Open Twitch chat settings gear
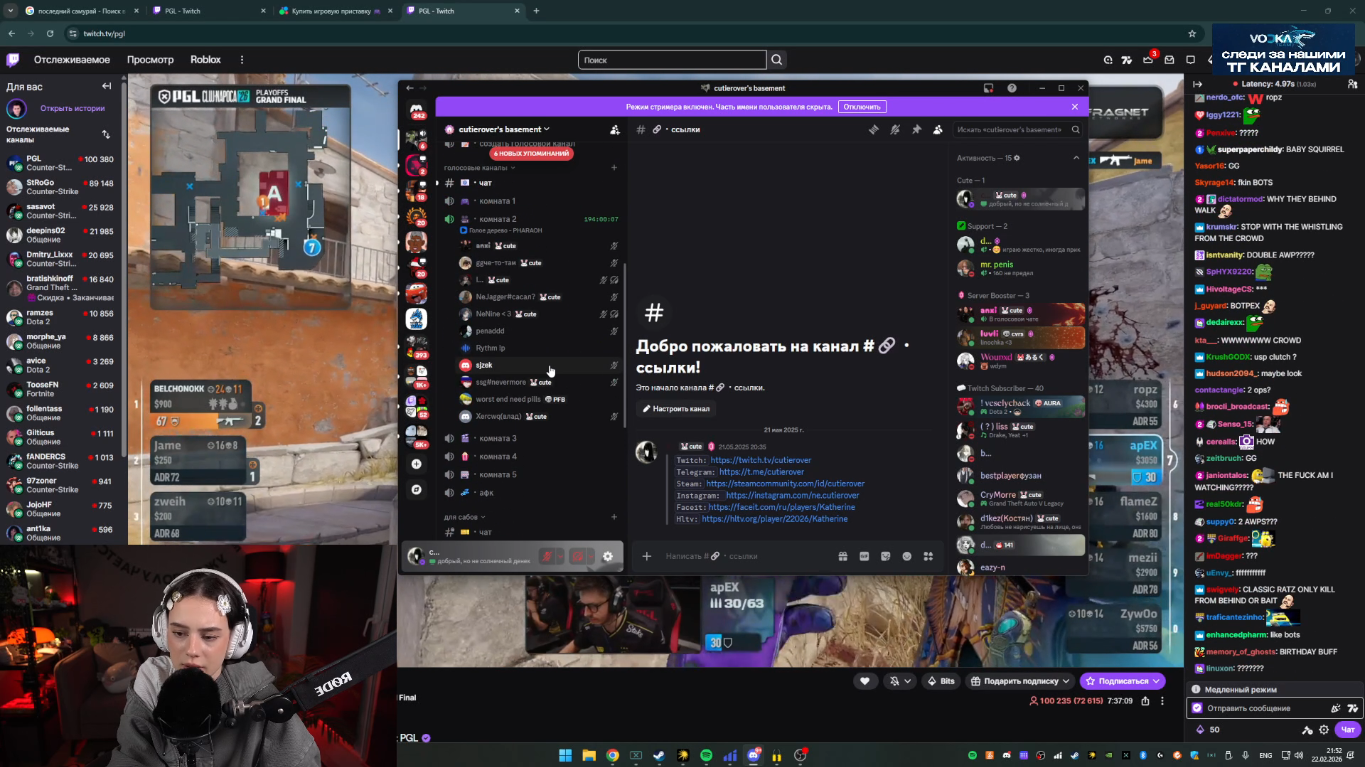 [1324, 730]
